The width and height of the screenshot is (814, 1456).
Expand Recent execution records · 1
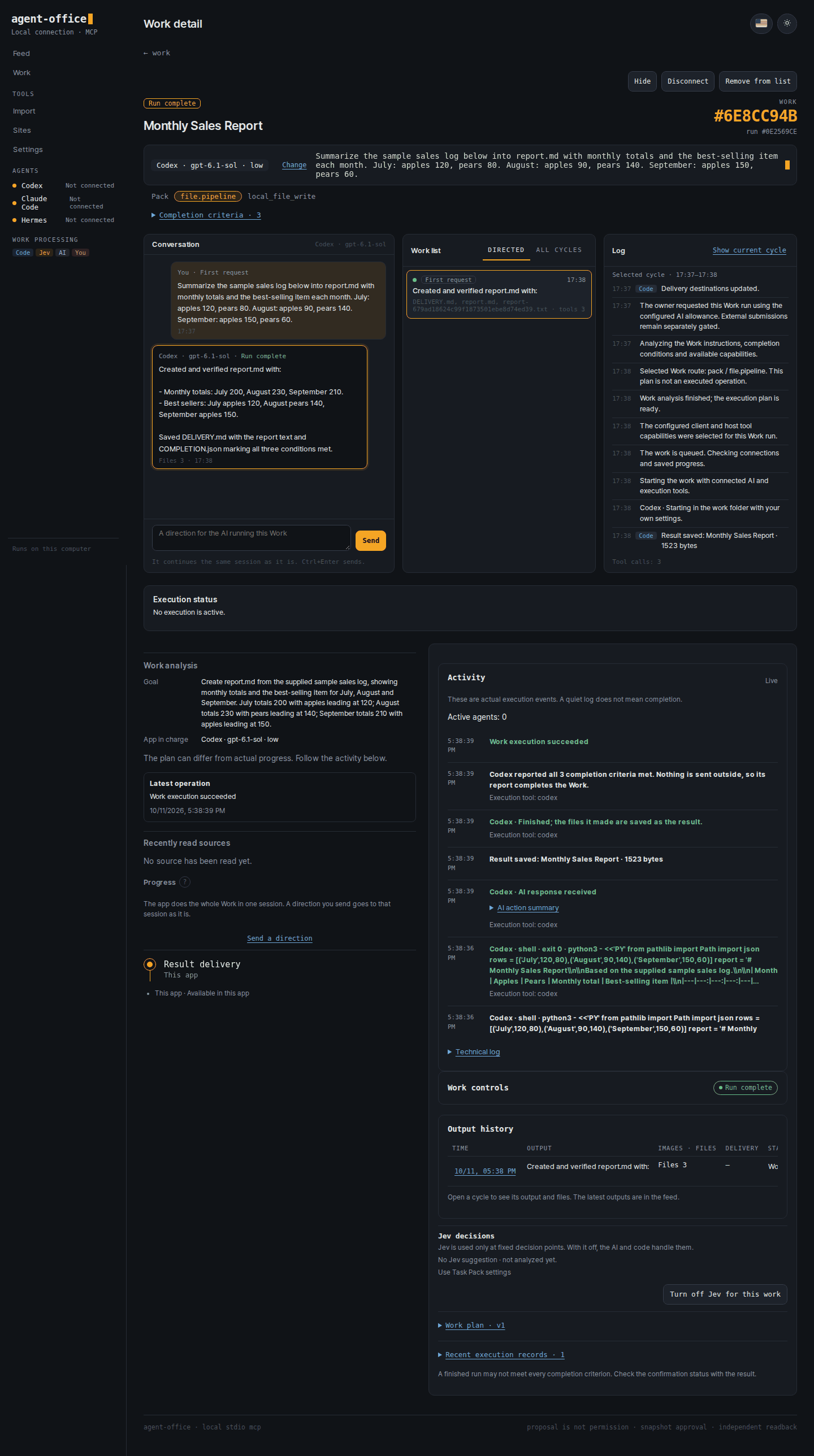point(501,1354)
